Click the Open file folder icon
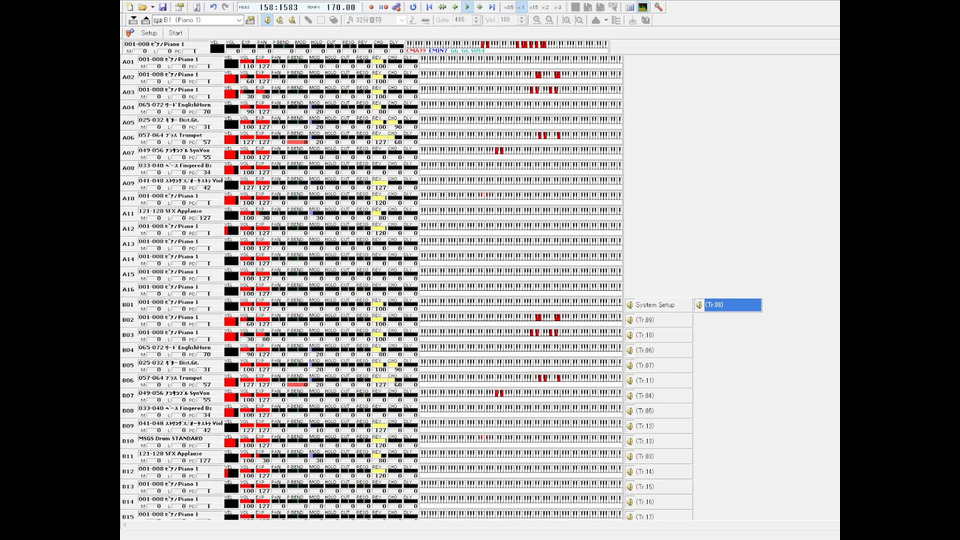Image resolution: width=960 pixels, height=540 pixels. (x=142, y=7)
